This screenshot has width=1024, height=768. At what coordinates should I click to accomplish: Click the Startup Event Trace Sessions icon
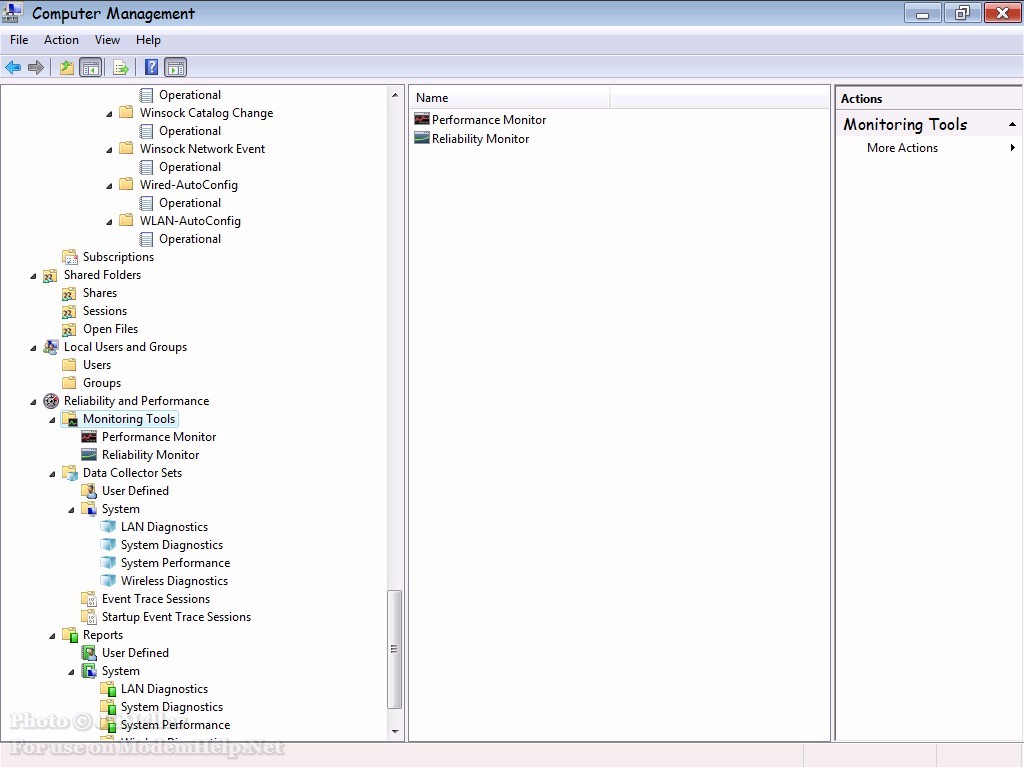(x=89, y=617)
